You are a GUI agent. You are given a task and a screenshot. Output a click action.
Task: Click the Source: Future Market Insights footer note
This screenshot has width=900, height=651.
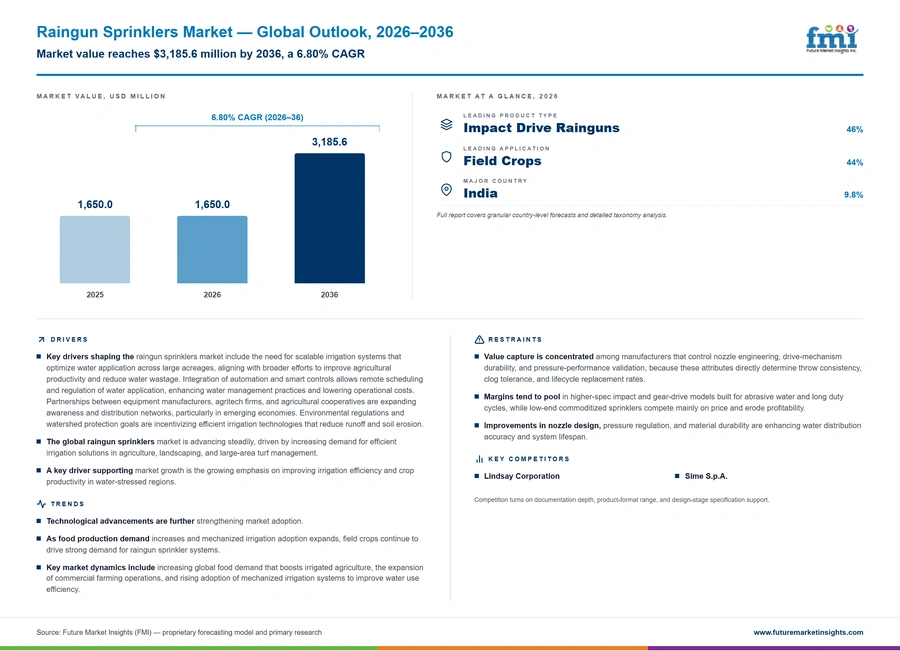tap(179, 632)
